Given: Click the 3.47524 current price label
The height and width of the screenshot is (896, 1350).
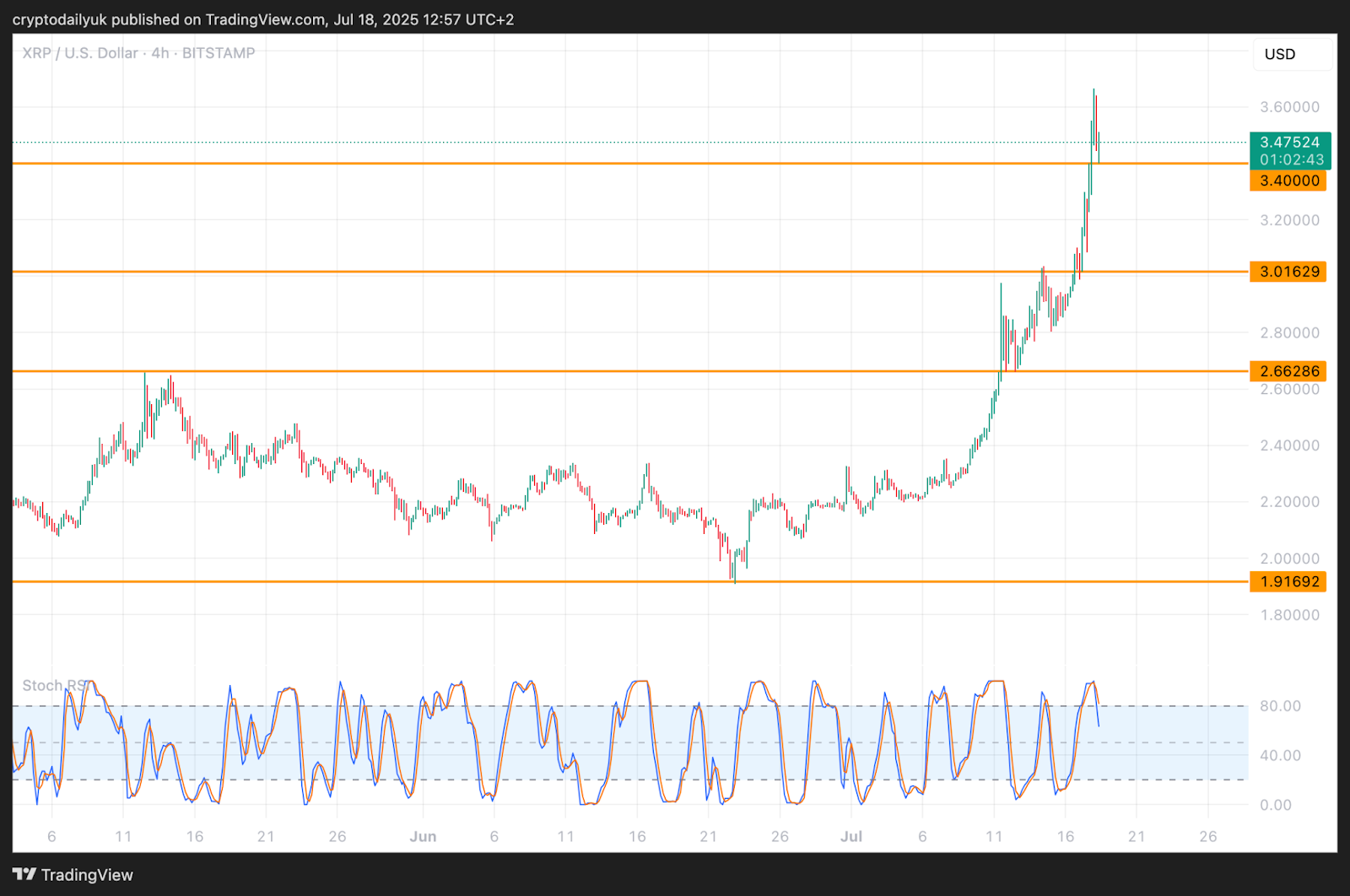Looking at the screenshot, I should point(1290,142).
